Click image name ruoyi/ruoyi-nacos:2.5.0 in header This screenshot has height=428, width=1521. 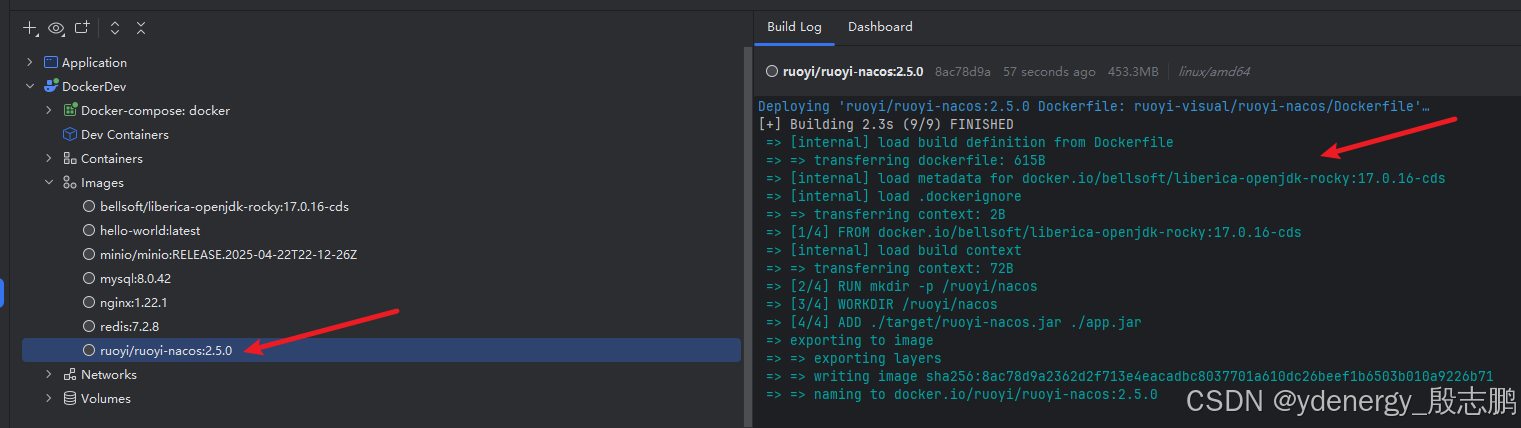854,71
